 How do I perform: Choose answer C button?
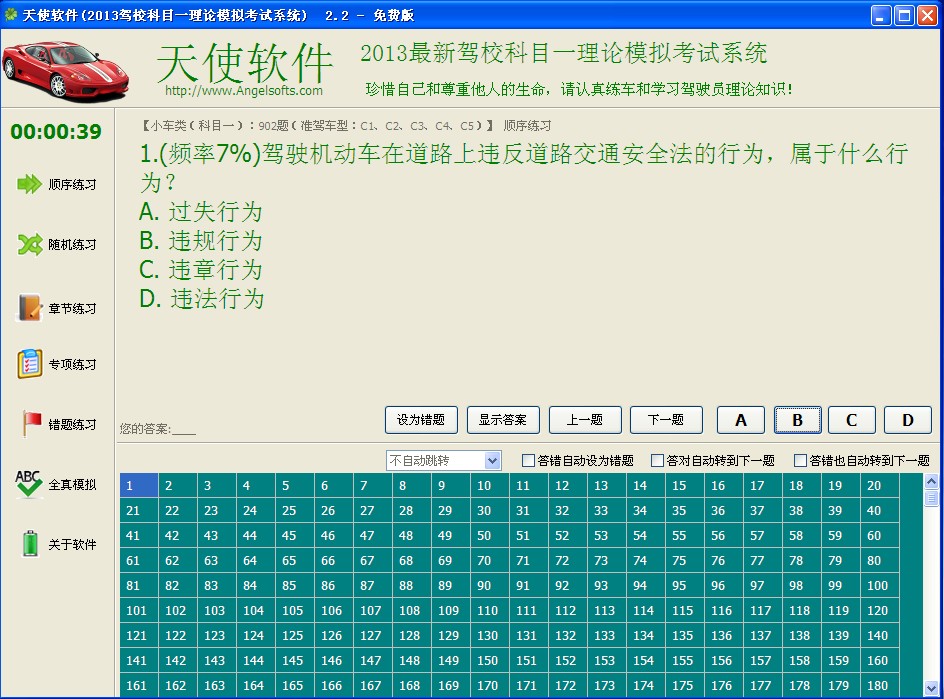pos(851,420)
